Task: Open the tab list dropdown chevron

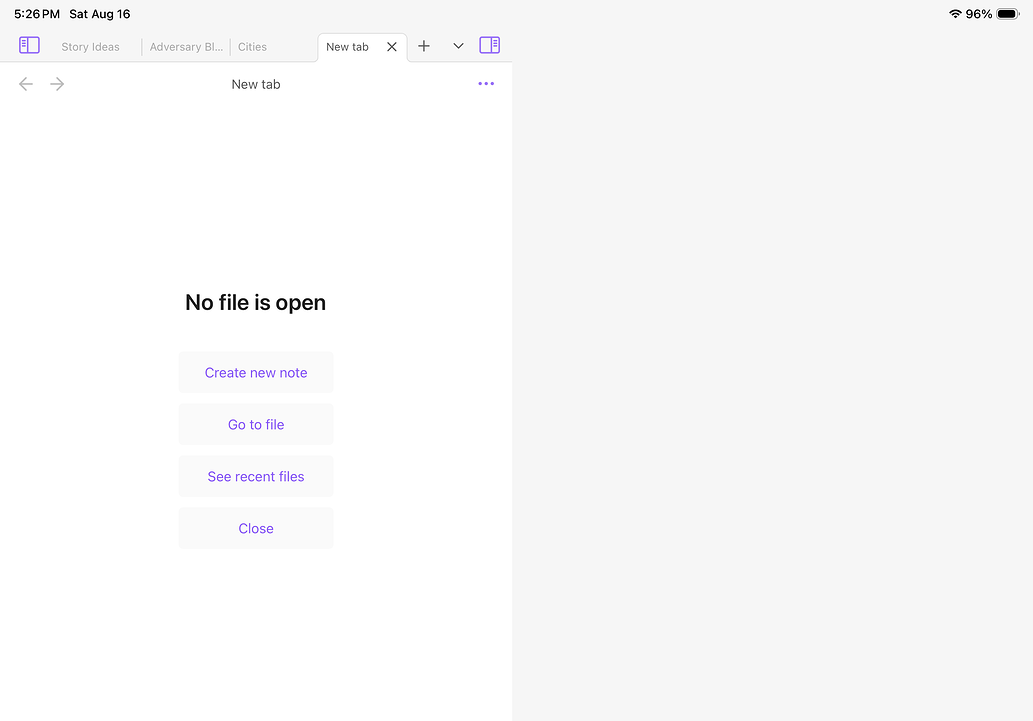Action: coord(458,45)
